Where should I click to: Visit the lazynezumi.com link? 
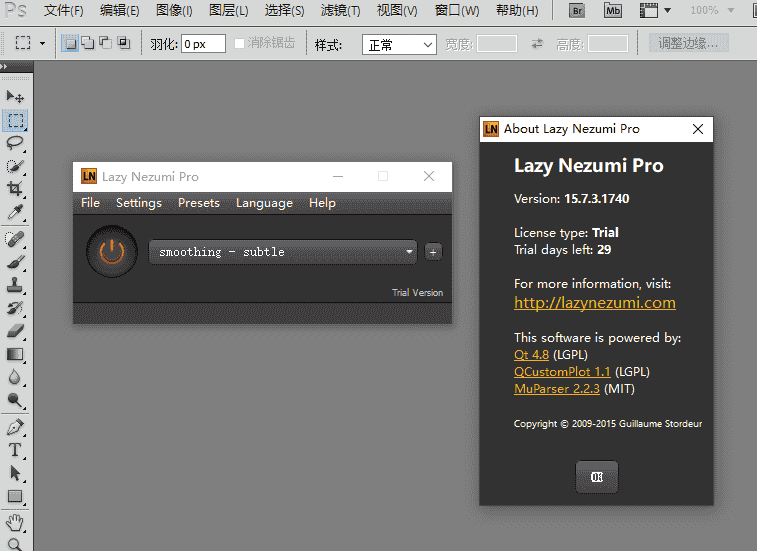[x=594, y=303]
